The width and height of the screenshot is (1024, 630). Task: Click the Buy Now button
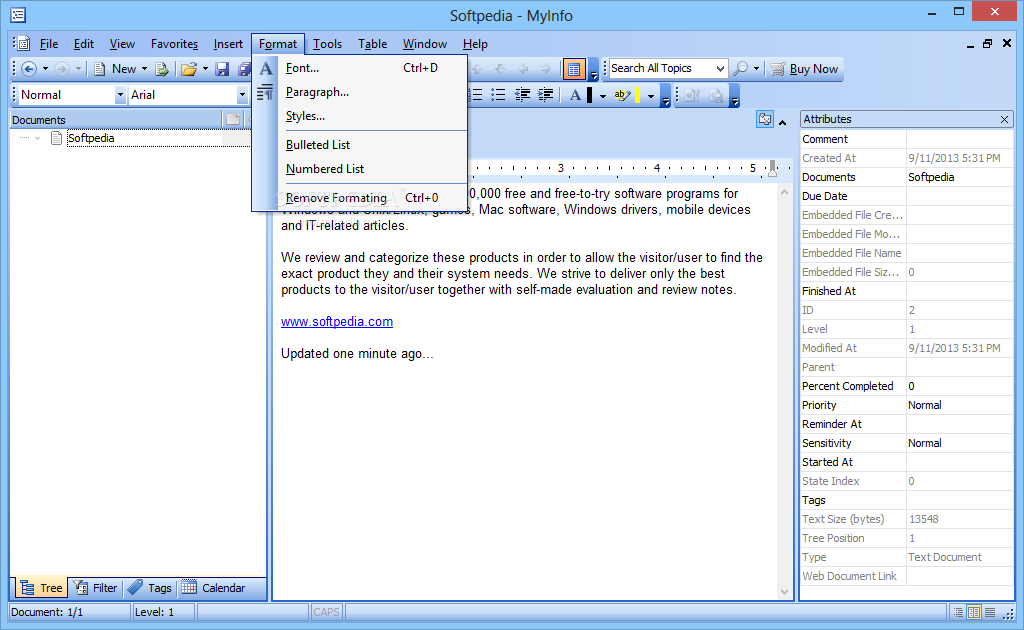[x=805, y=69]
